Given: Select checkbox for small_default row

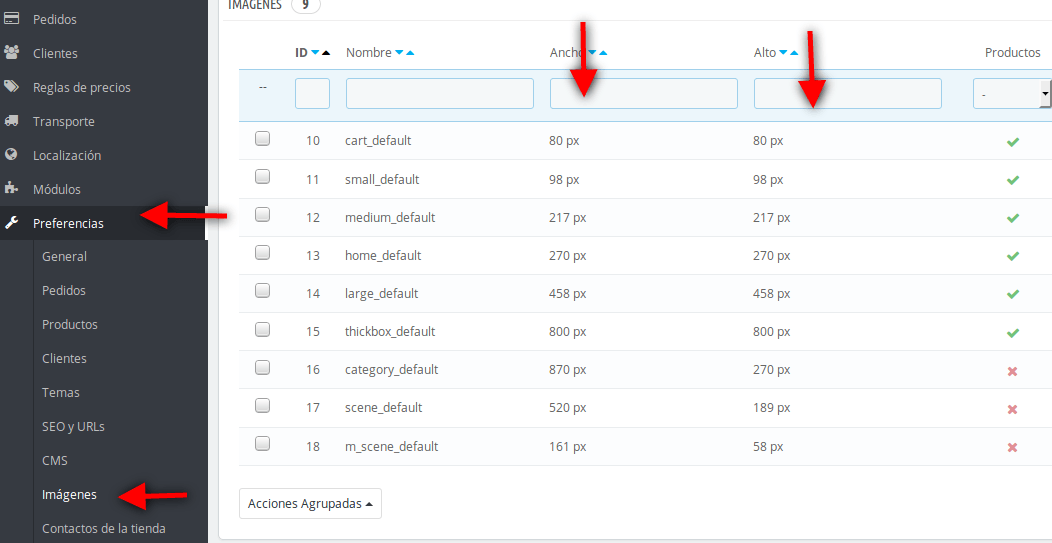Looking at the screenshot, I should pos(262,177).
